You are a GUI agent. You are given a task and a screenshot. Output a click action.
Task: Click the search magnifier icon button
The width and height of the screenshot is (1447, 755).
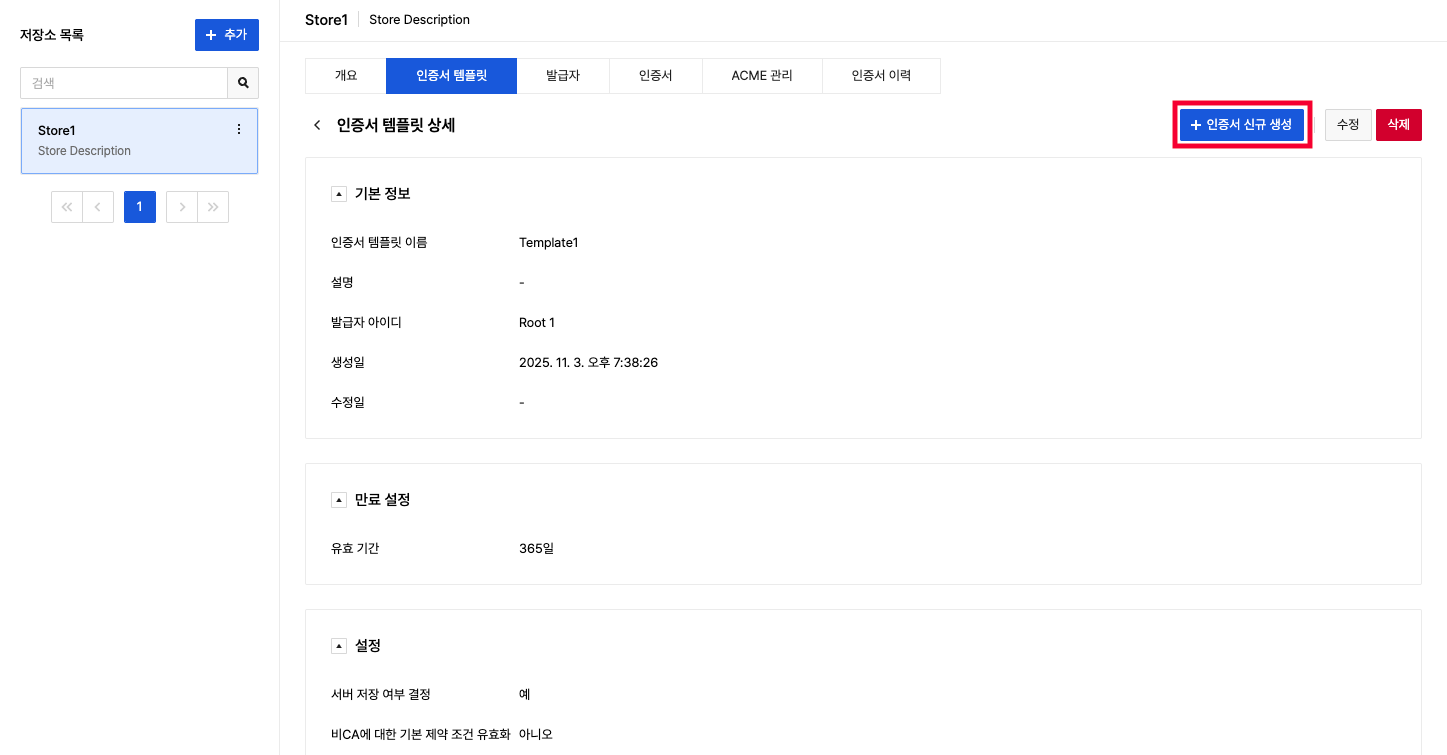tap(243, 83)
